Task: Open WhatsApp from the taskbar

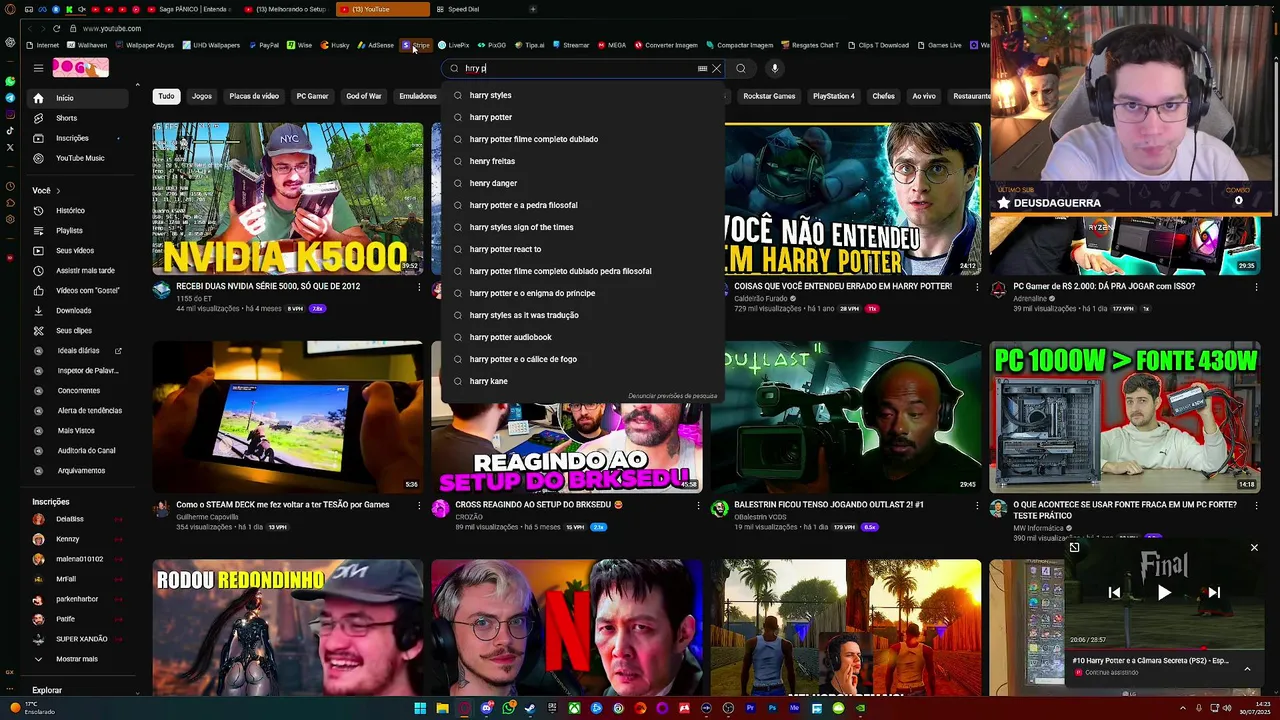Action: (x=509, y=708)
